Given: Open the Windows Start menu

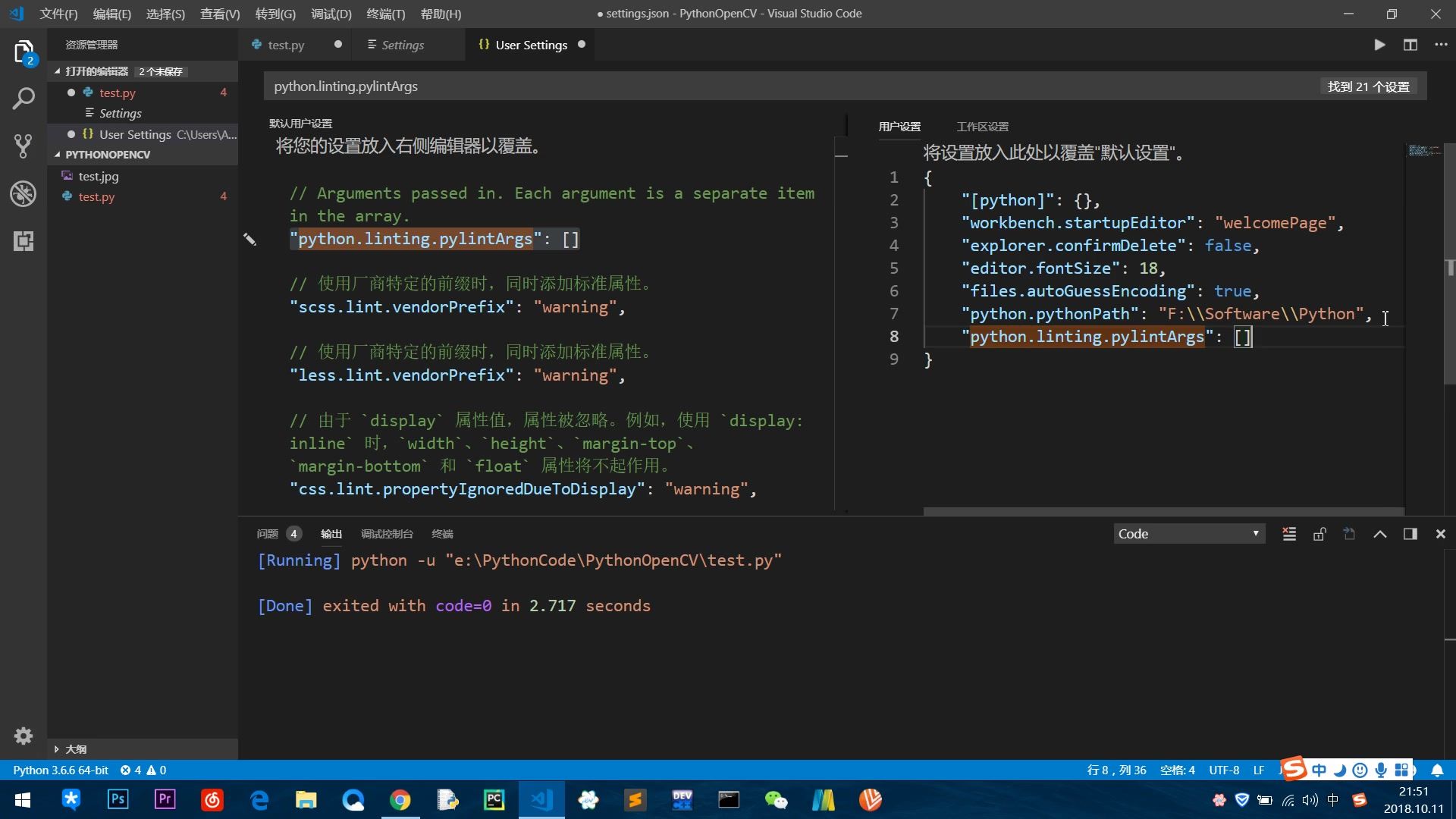Looking at the screenshot, I should pyautogui.click(x=23, y=799).
